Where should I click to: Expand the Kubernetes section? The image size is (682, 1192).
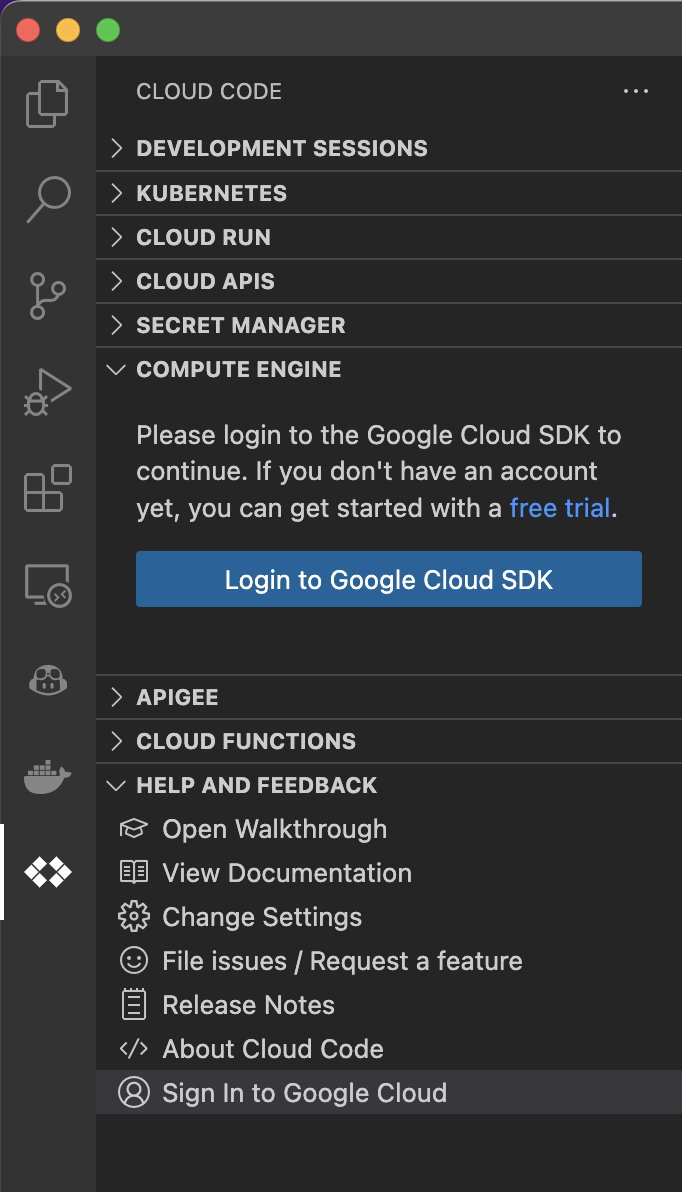[x=211, y=193]
